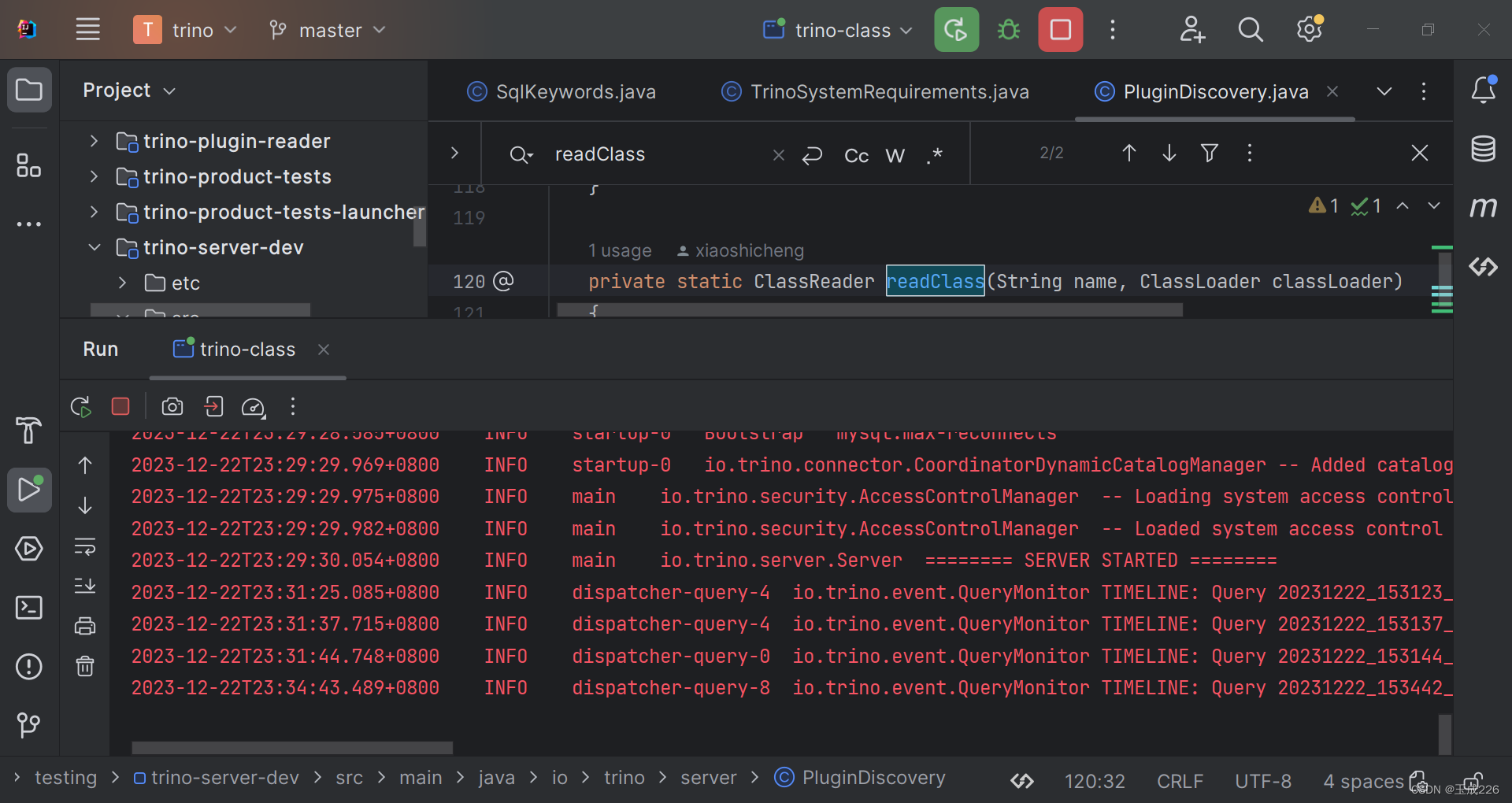Screen dimensions: 1512x803
Task: Close the trino-class run tab
Action: click(324, 349)
